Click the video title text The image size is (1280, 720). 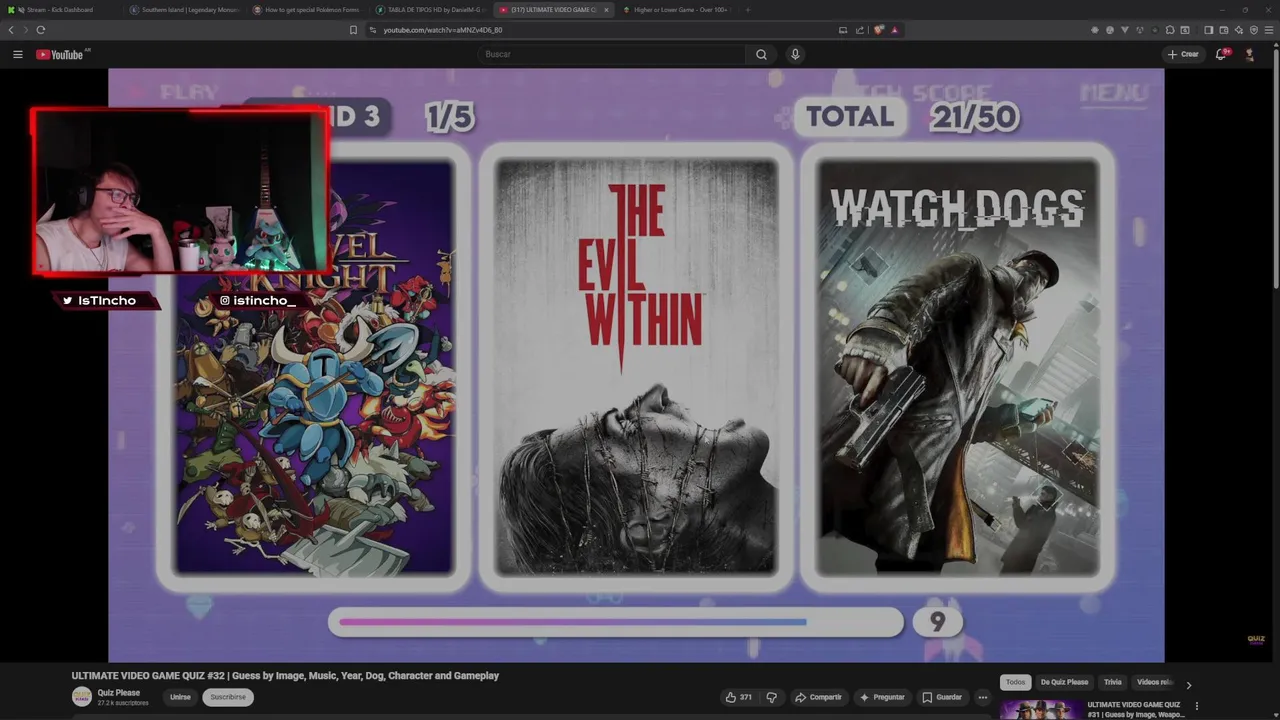[285, 676]
